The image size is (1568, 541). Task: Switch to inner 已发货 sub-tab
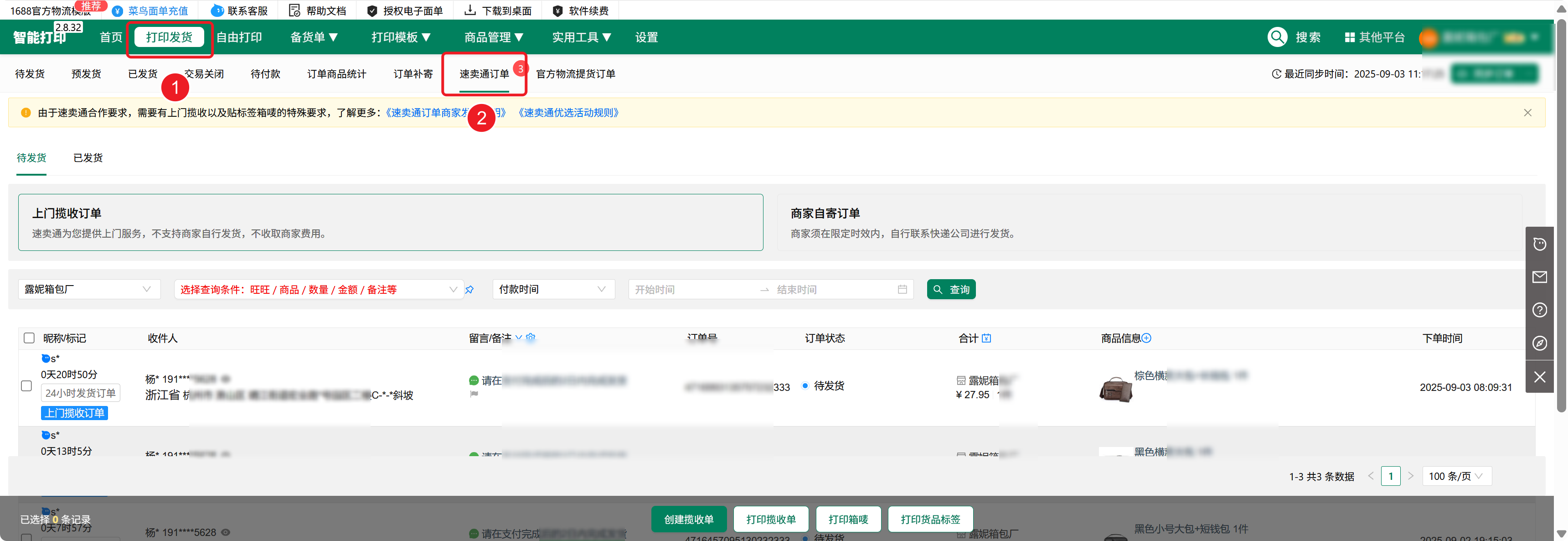click(88, 158)
